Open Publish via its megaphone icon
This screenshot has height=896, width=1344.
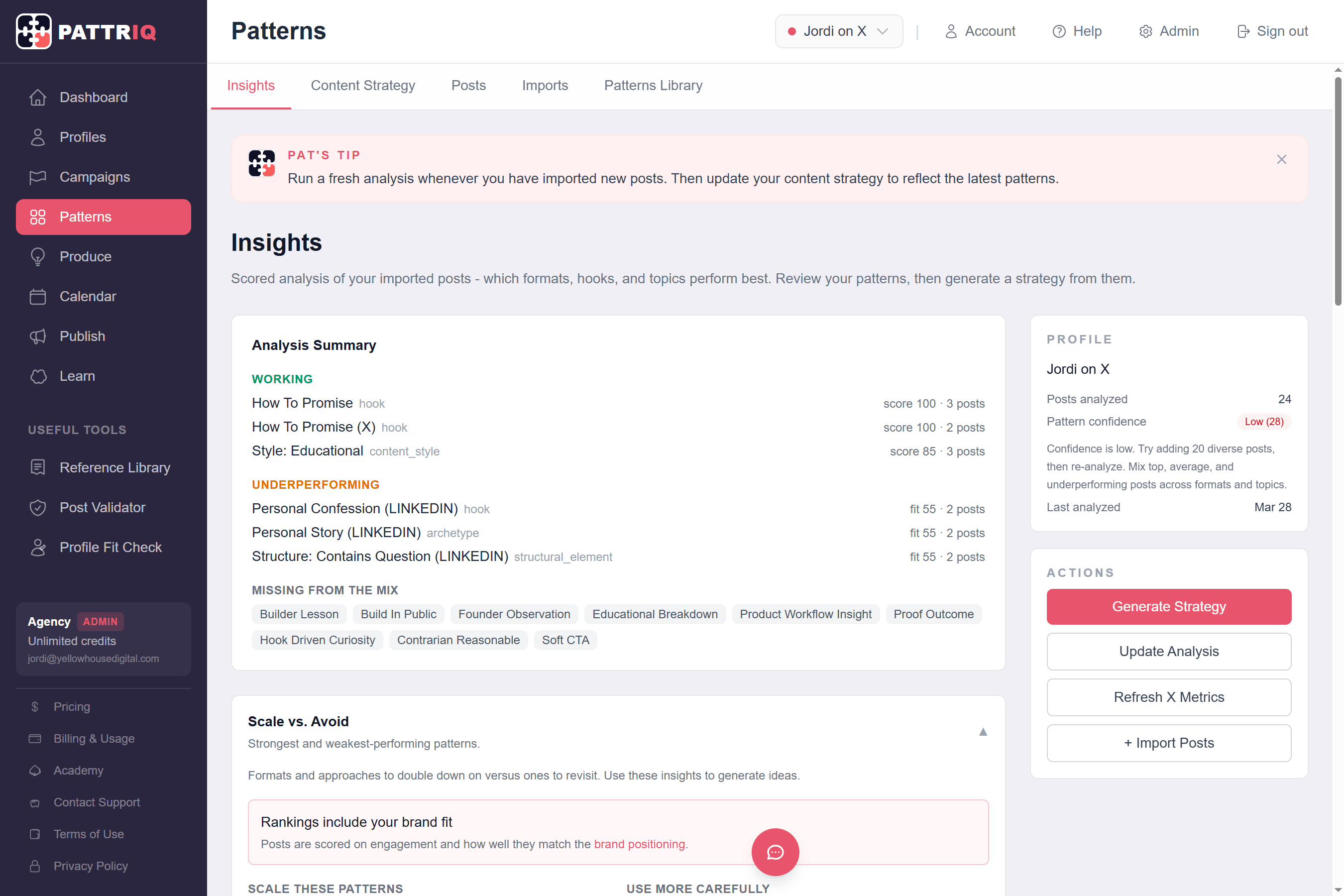38,336
